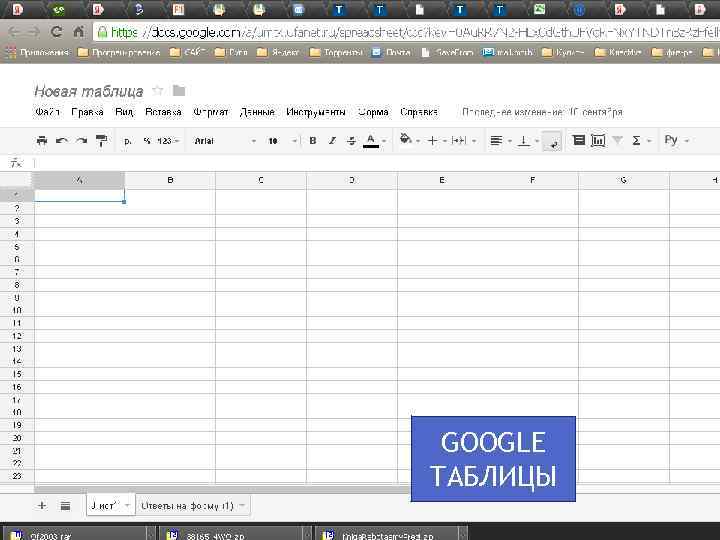The image size is (720, 540).
Task: Open the Инструменты menu
Action: [316, 112]
